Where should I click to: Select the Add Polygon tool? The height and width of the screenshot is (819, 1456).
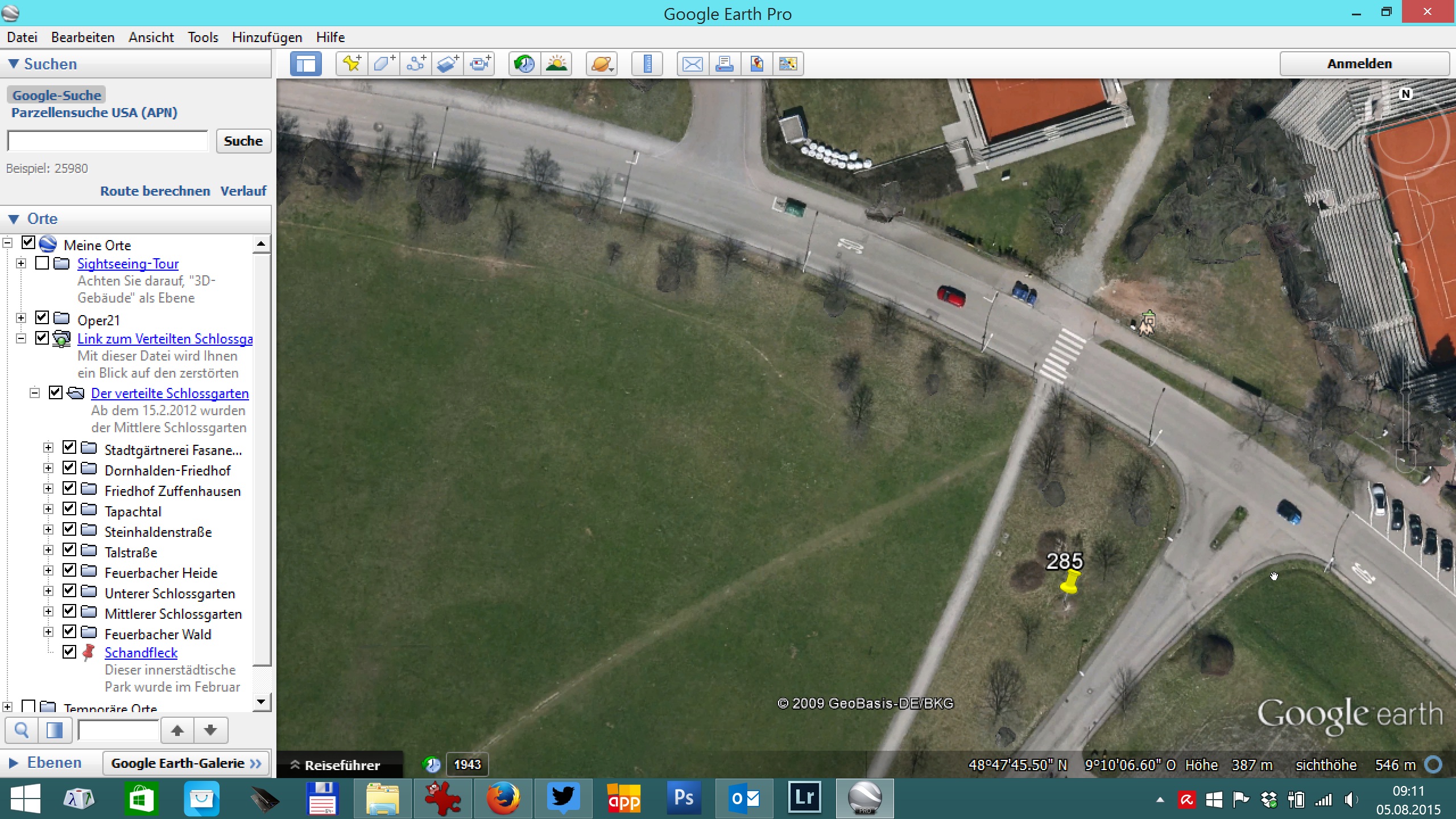pos(383,64)
